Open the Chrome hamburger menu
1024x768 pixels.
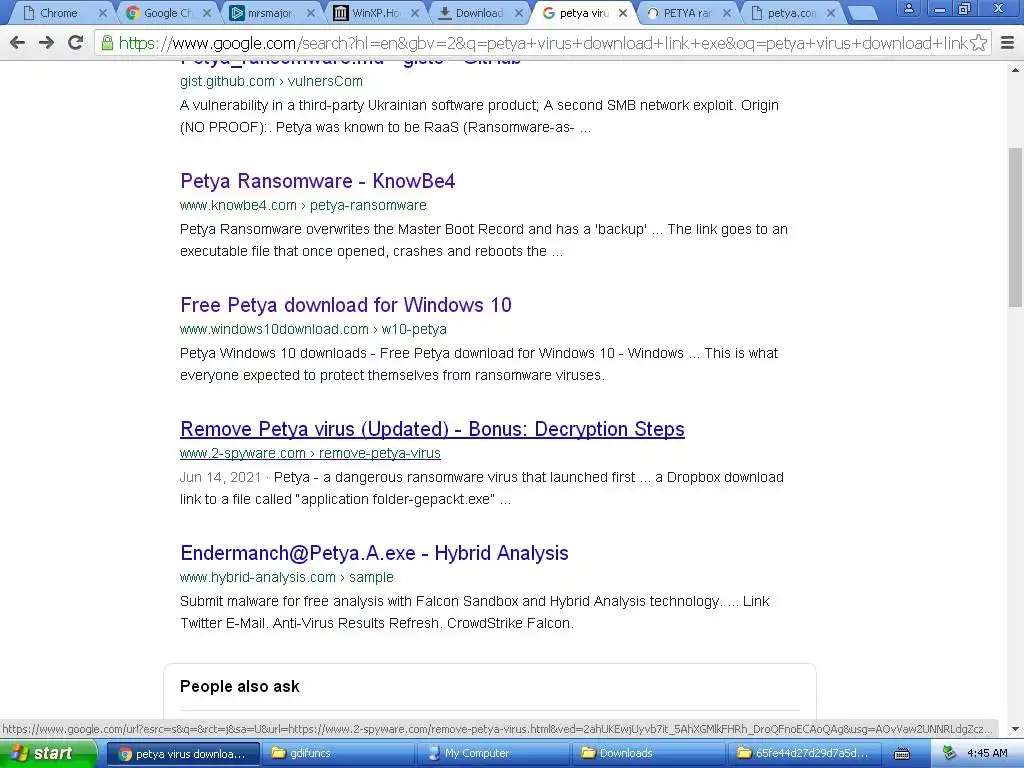point(1008,43)
